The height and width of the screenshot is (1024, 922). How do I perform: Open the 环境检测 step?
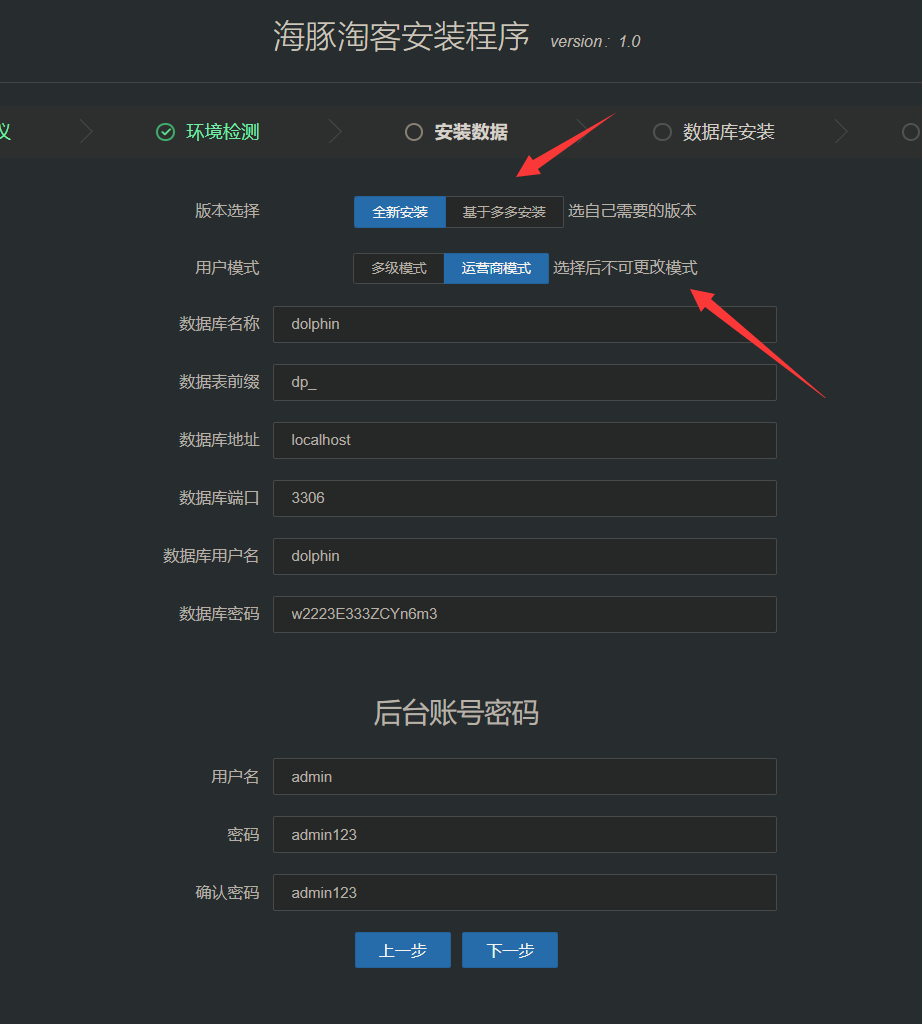tap(223, 132)
